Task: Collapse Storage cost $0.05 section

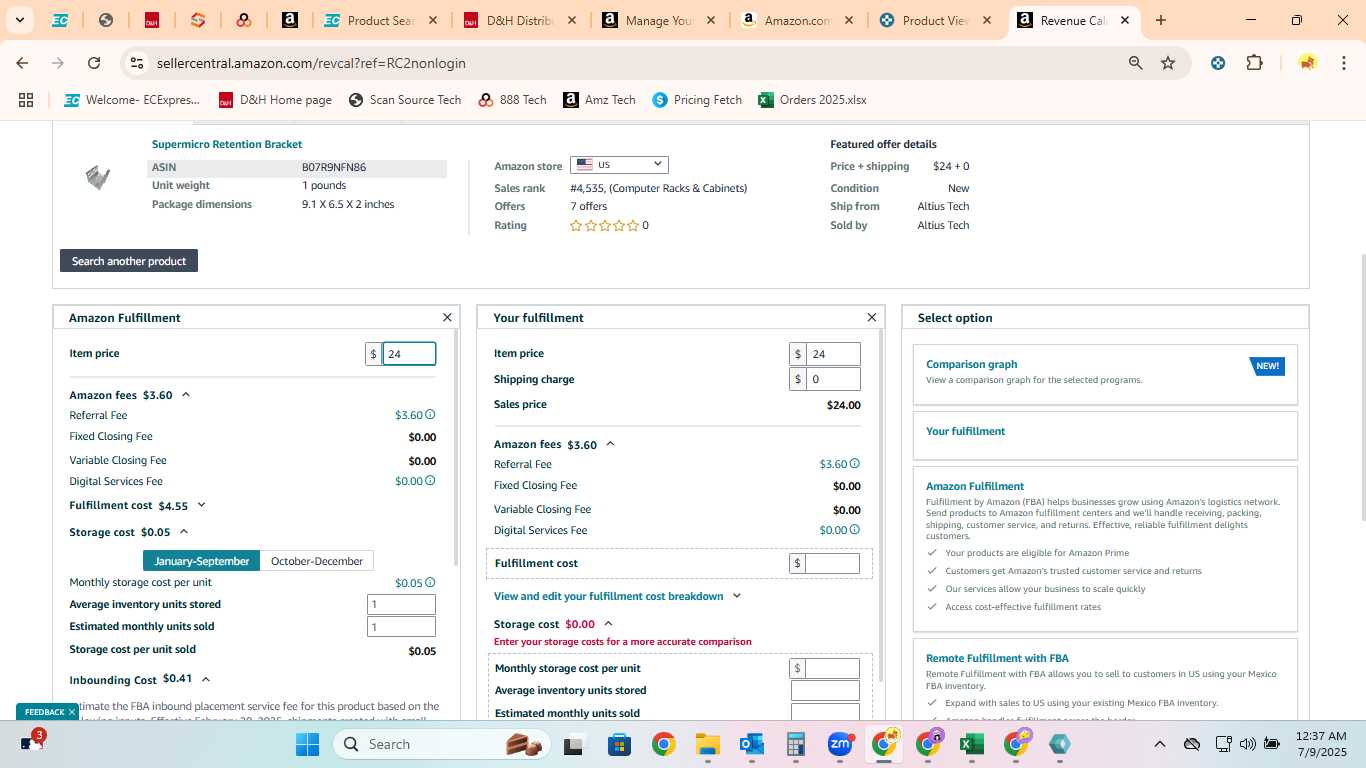Action: click(x=184, y=532)
